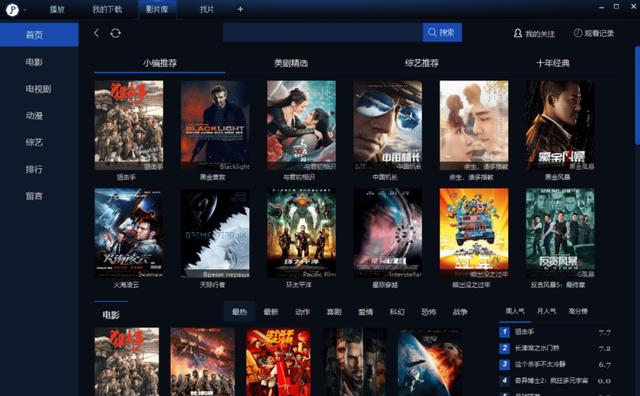Open dropdown arrow beside app logo
Screen dimensions: 640x396
[25, 10]
